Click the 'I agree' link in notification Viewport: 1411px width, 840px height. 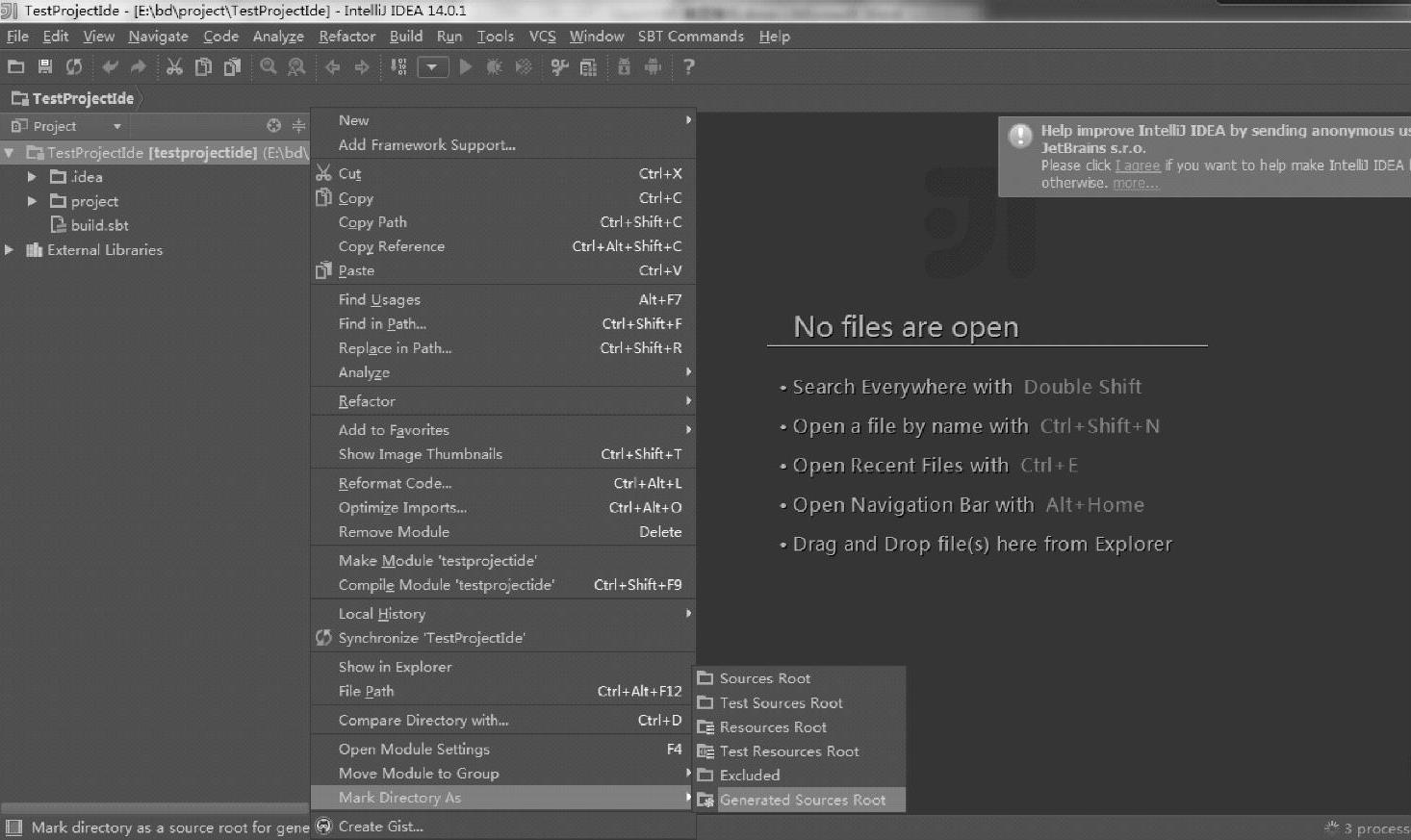tap(1138, 165)
